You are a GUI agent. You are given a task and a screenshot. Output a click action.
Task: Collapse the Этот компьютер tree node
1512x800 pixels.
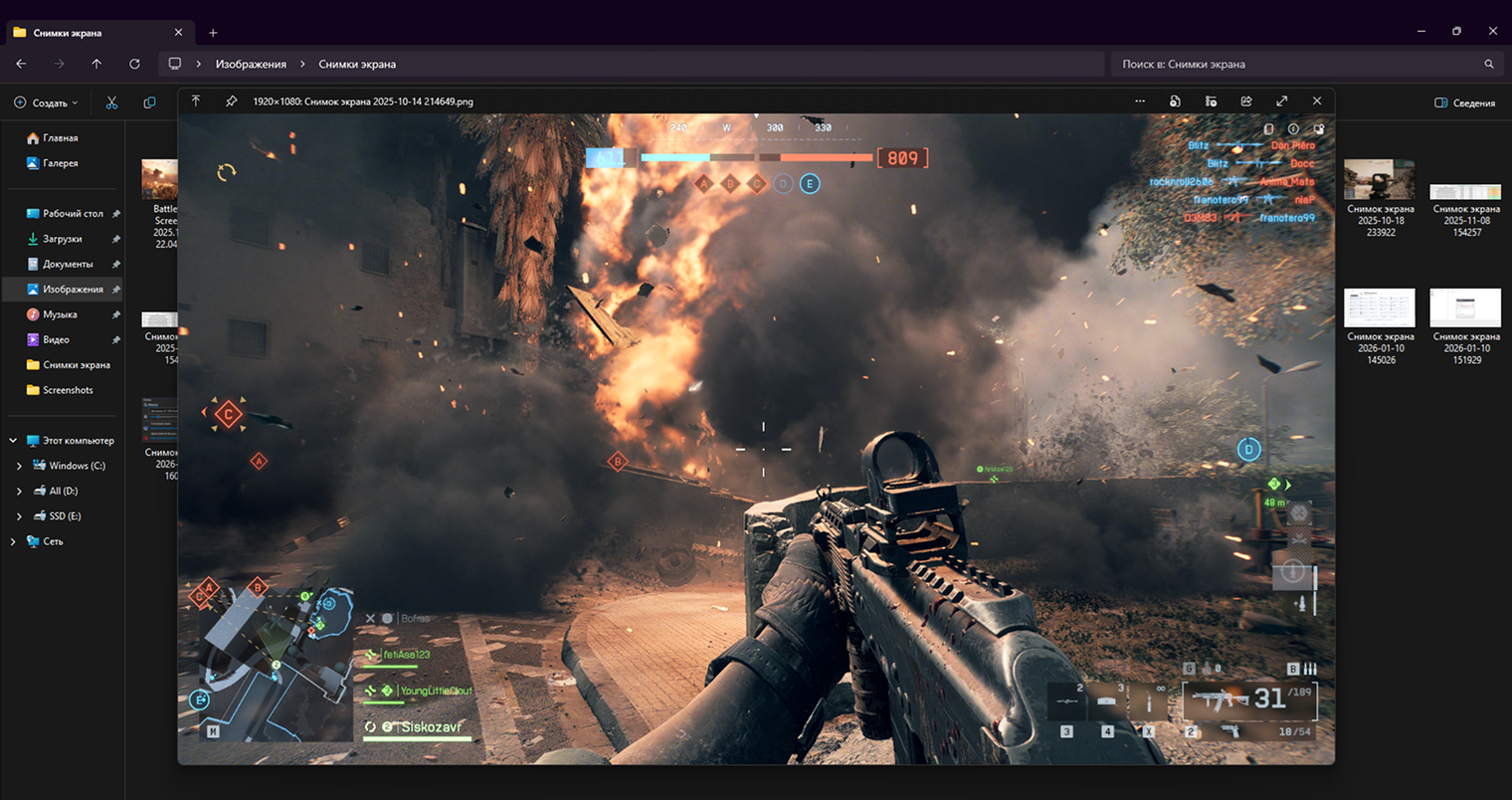click(13, 441)
